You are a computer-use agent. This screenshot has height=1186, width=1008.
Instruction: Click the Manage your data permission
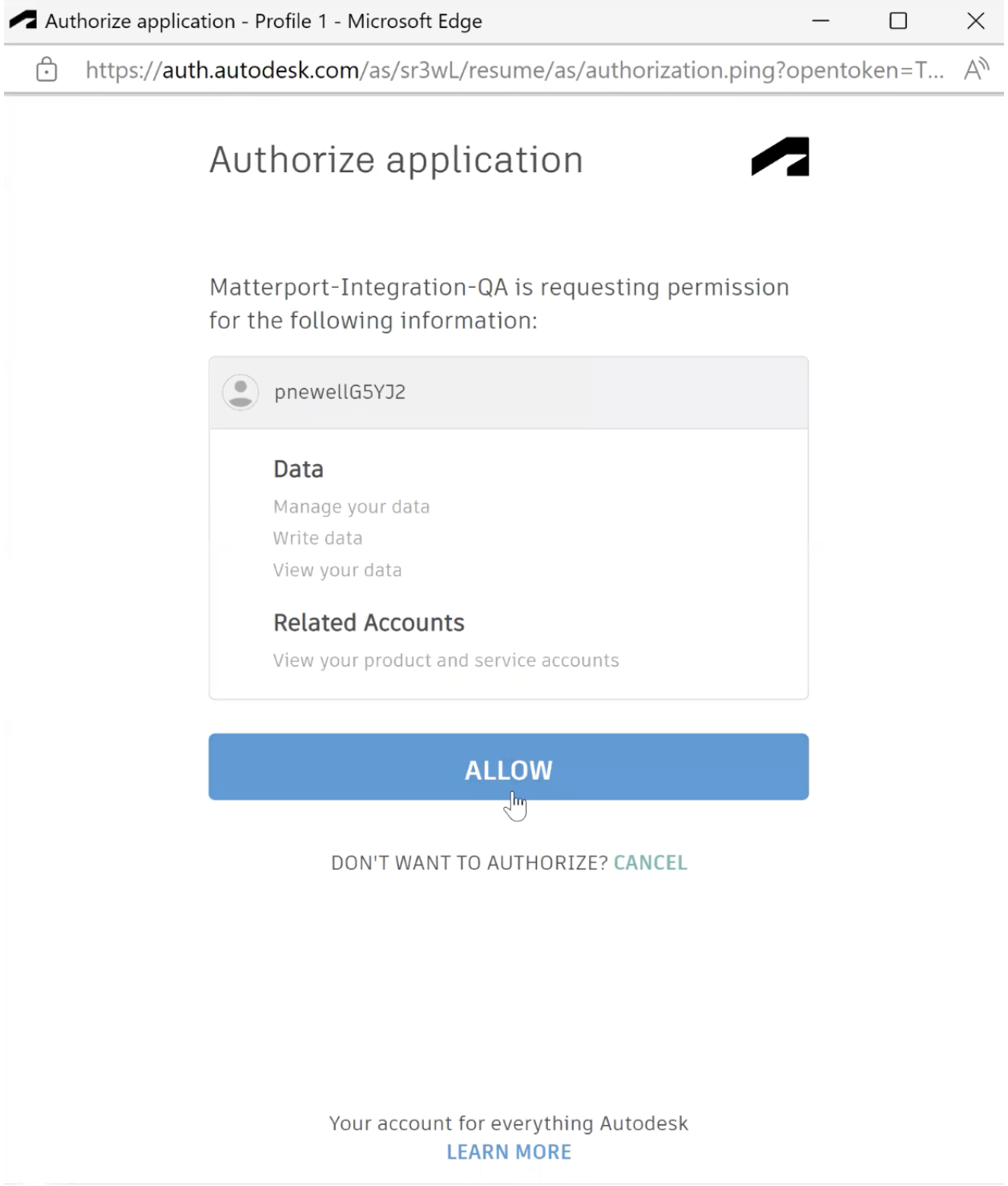click(x=351, y=507)
